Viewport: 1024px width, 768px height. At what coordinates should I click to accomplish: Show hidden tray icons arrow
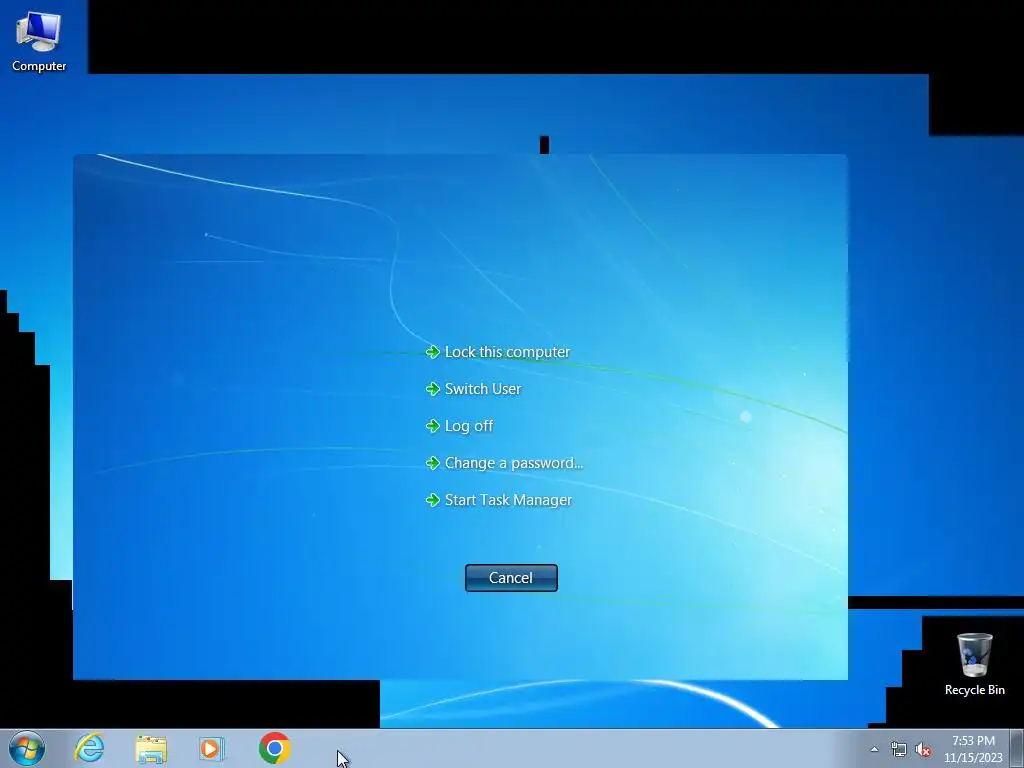874,749
